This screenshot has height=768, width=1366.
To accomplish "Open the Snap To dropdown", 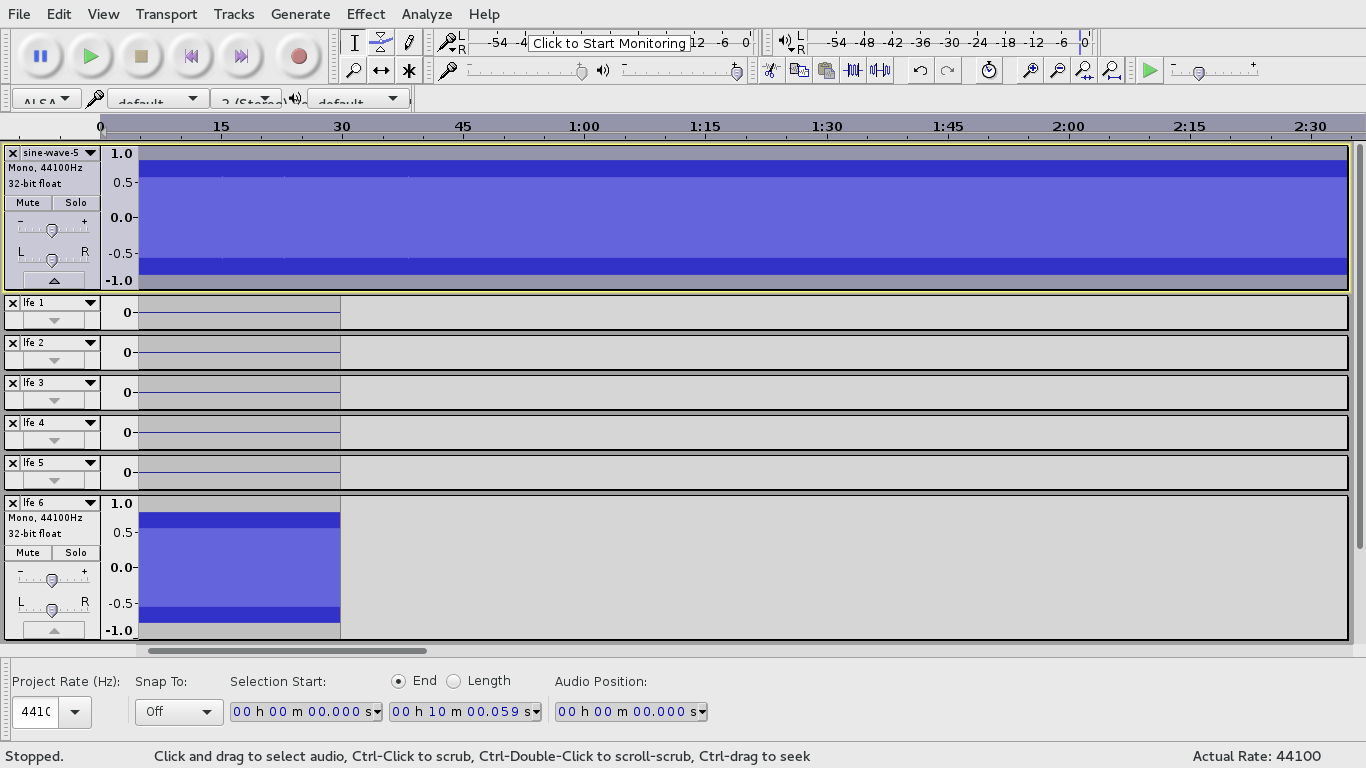I will pos(178,712).
